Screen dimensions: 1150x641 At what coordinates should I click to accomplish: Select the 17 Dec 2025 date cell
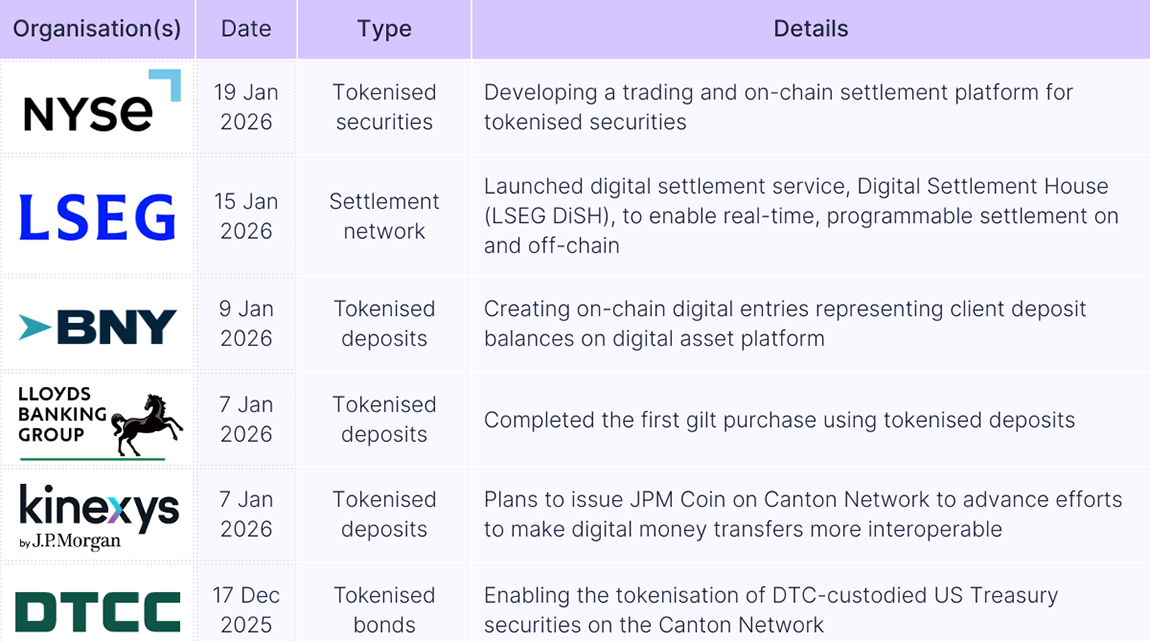click(246, 610)
